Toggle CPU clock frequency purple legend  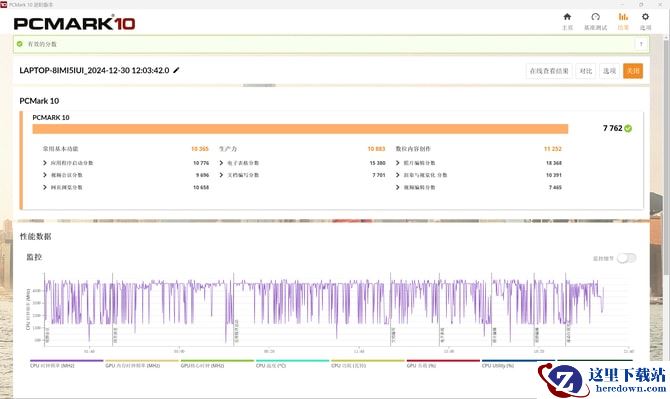tap(66, 364)
